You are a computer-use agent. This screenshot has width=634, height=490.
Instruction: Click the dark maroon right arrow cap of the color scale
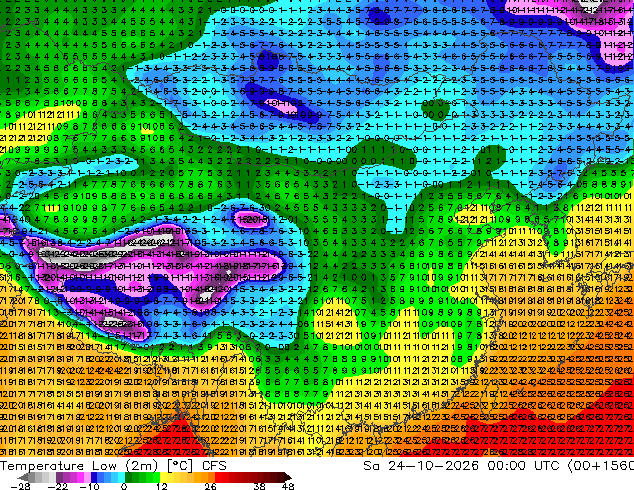point(288,477)
